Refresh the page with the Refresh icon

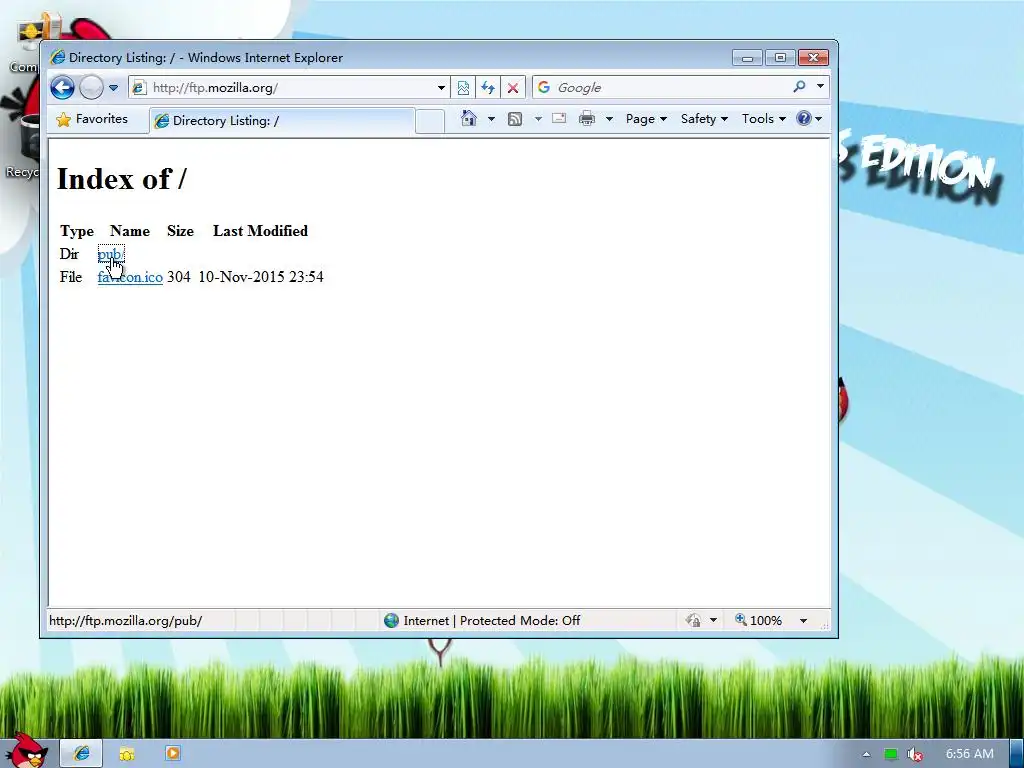click(488, 88)
